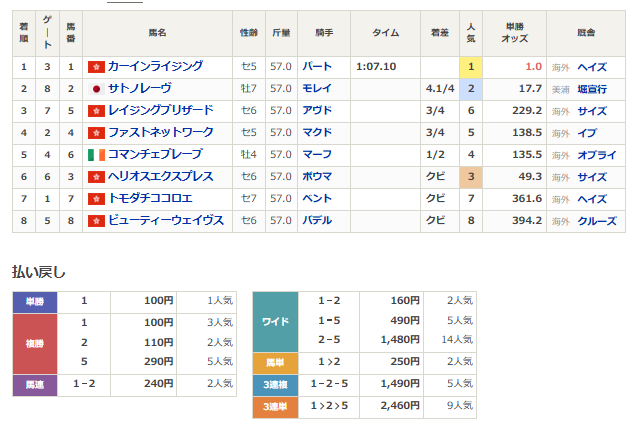Select the ワイド payout label
This screenshot has width=639, height=426.
[275, 321]
